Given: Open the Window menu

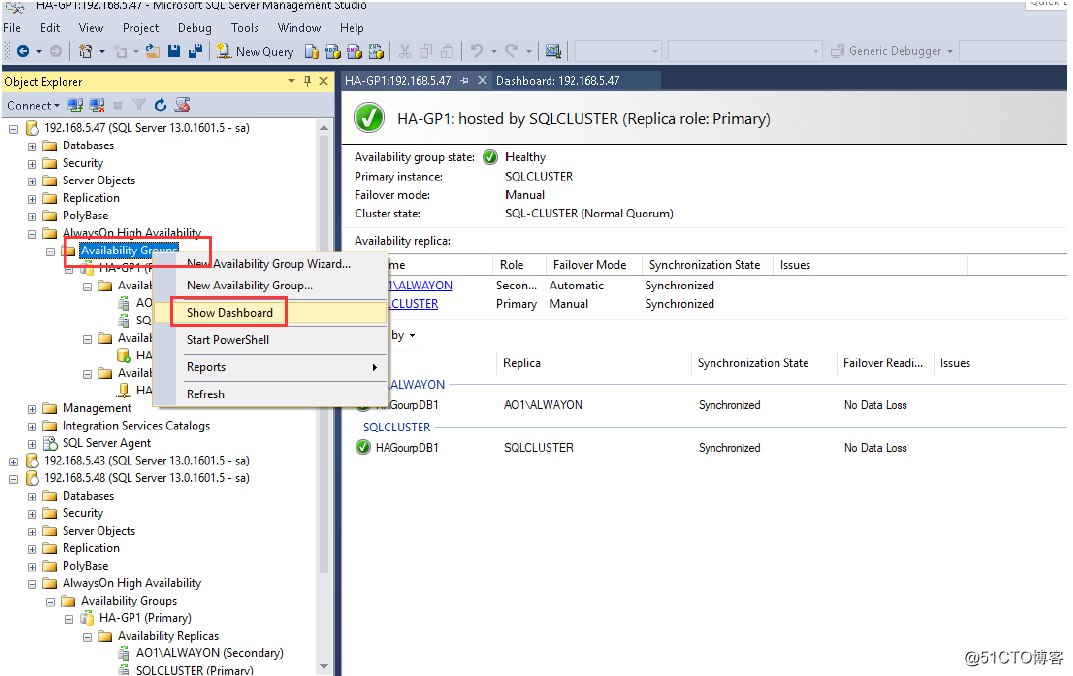Looking at the screenshot, I should pos(299,28).
